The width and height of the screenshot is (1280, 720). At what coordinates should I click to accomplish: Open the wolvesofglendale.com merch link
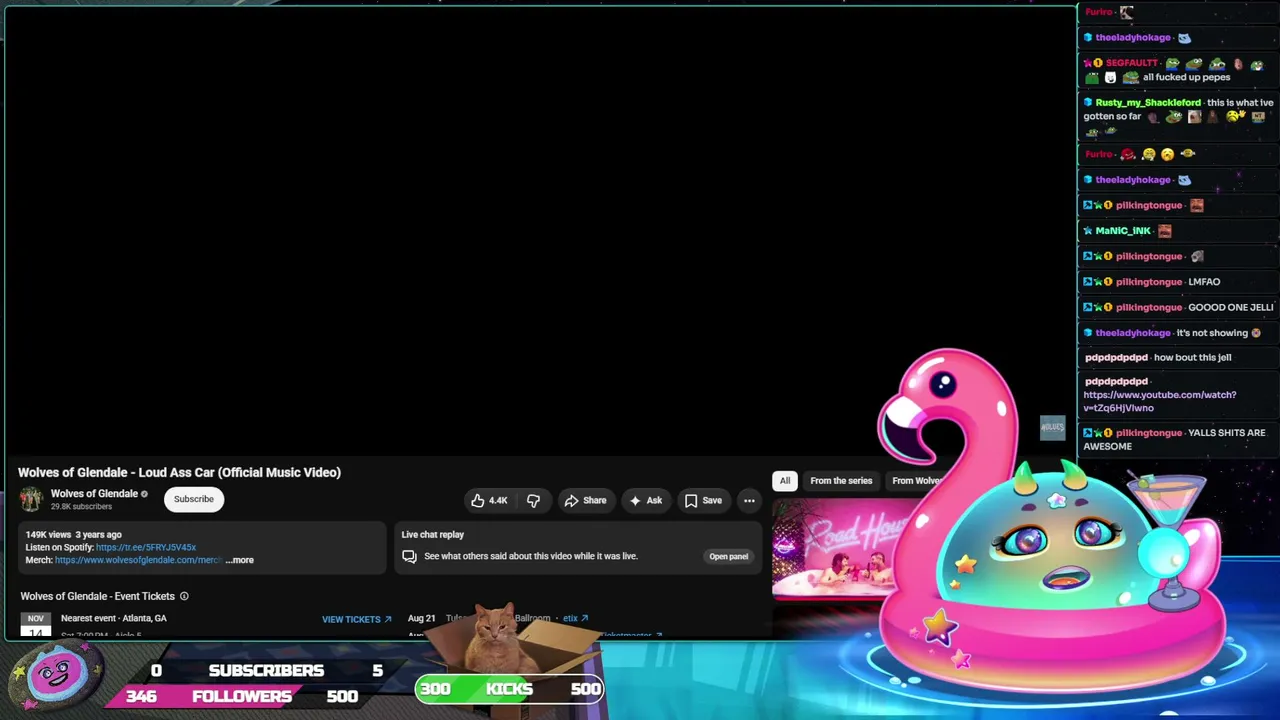(x=138, y=560)
